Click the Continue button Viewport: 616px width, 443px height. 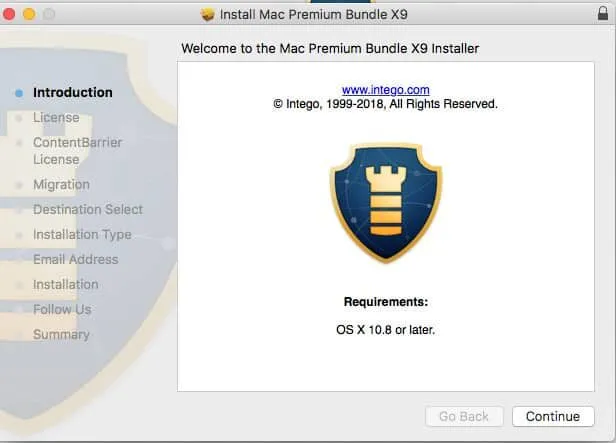click(553, 416)
